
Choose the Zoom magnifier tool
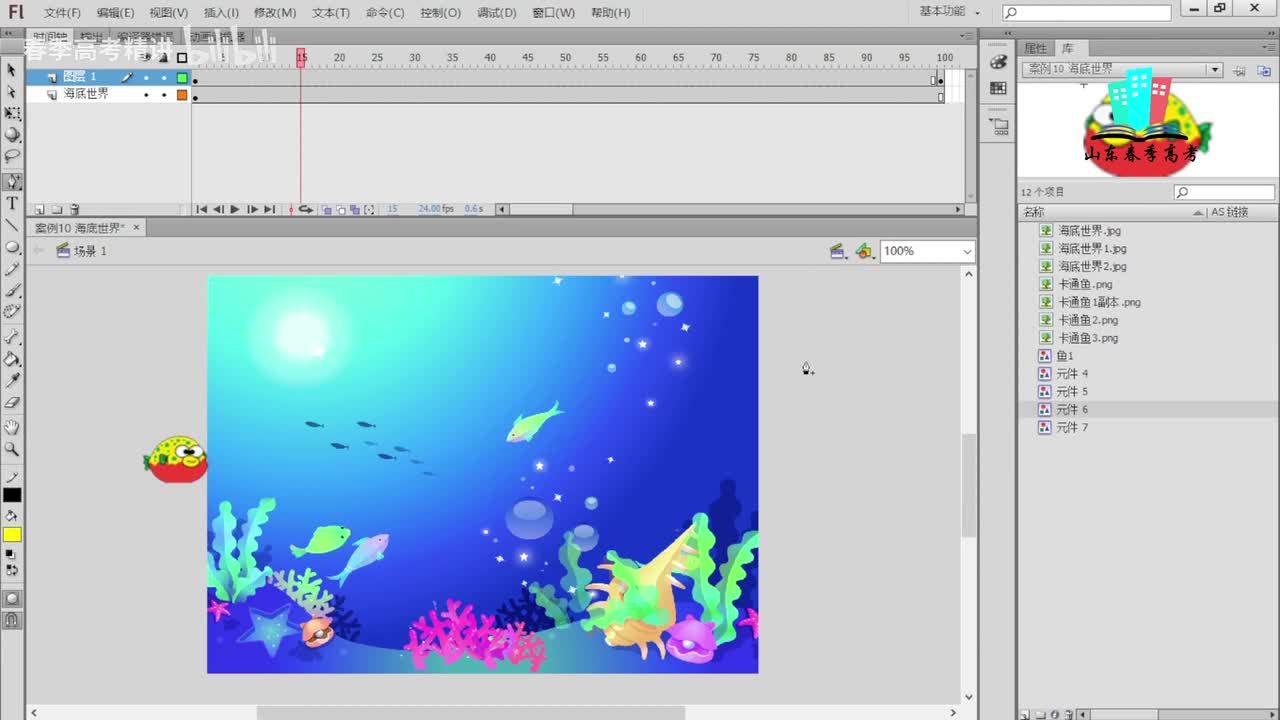tap(12, 450)
